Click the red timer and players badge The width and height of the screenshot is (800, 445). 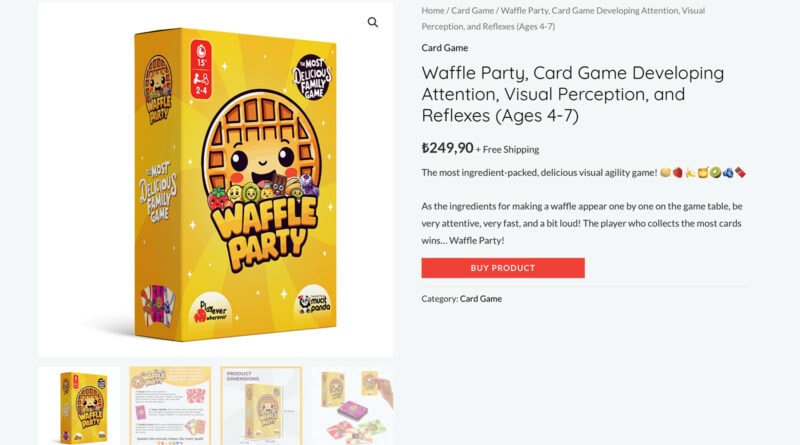point(201,69)
